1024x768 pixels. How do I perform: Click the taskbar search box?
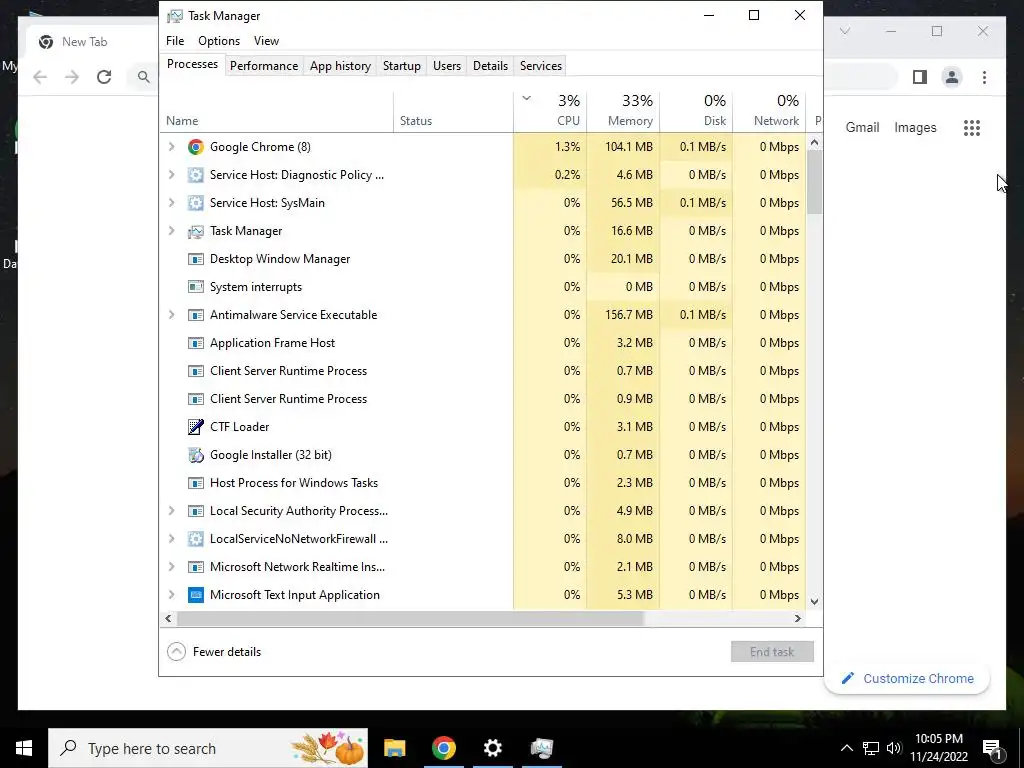click(x=208, y=748)
